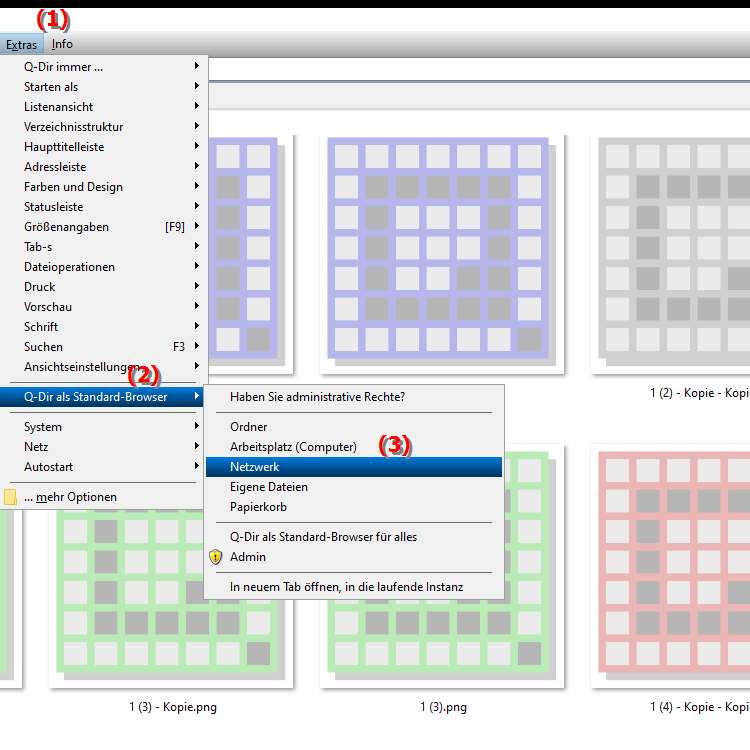Click the Admin shield icon

pos(215,557)
